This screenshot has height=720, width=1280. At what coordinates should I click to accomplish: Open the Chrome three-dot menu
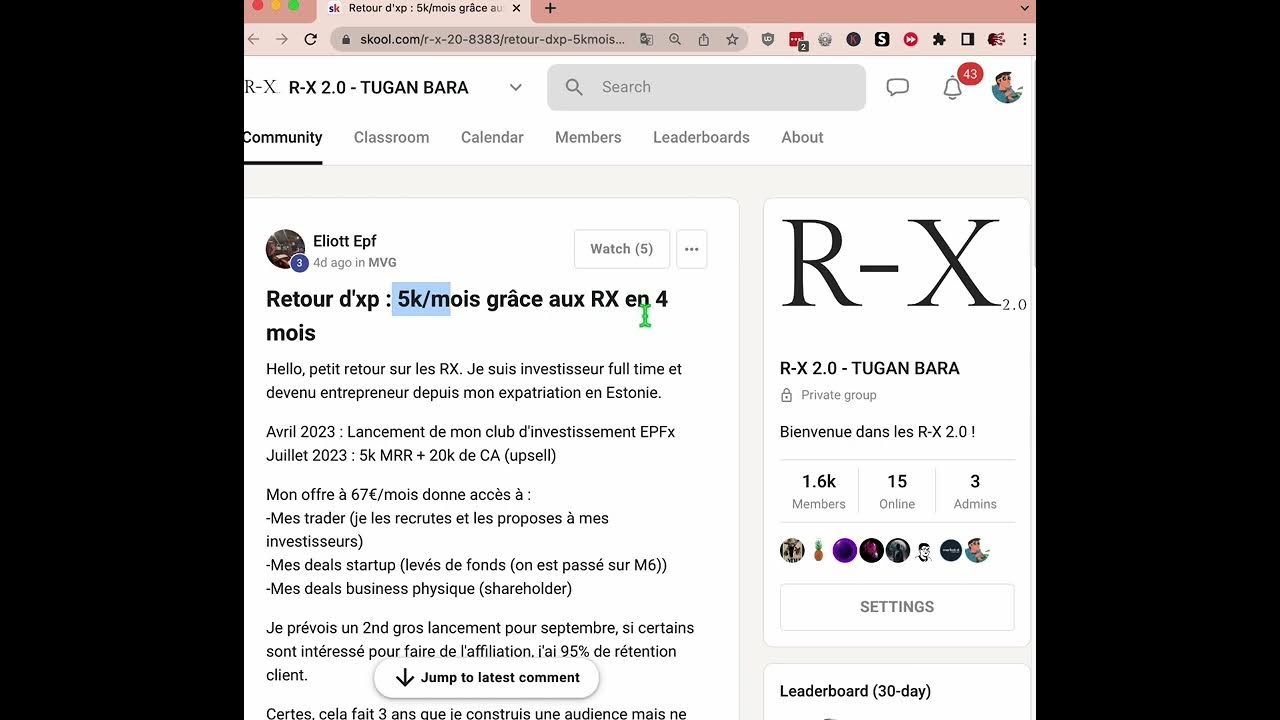click(x=1024, y=39)
